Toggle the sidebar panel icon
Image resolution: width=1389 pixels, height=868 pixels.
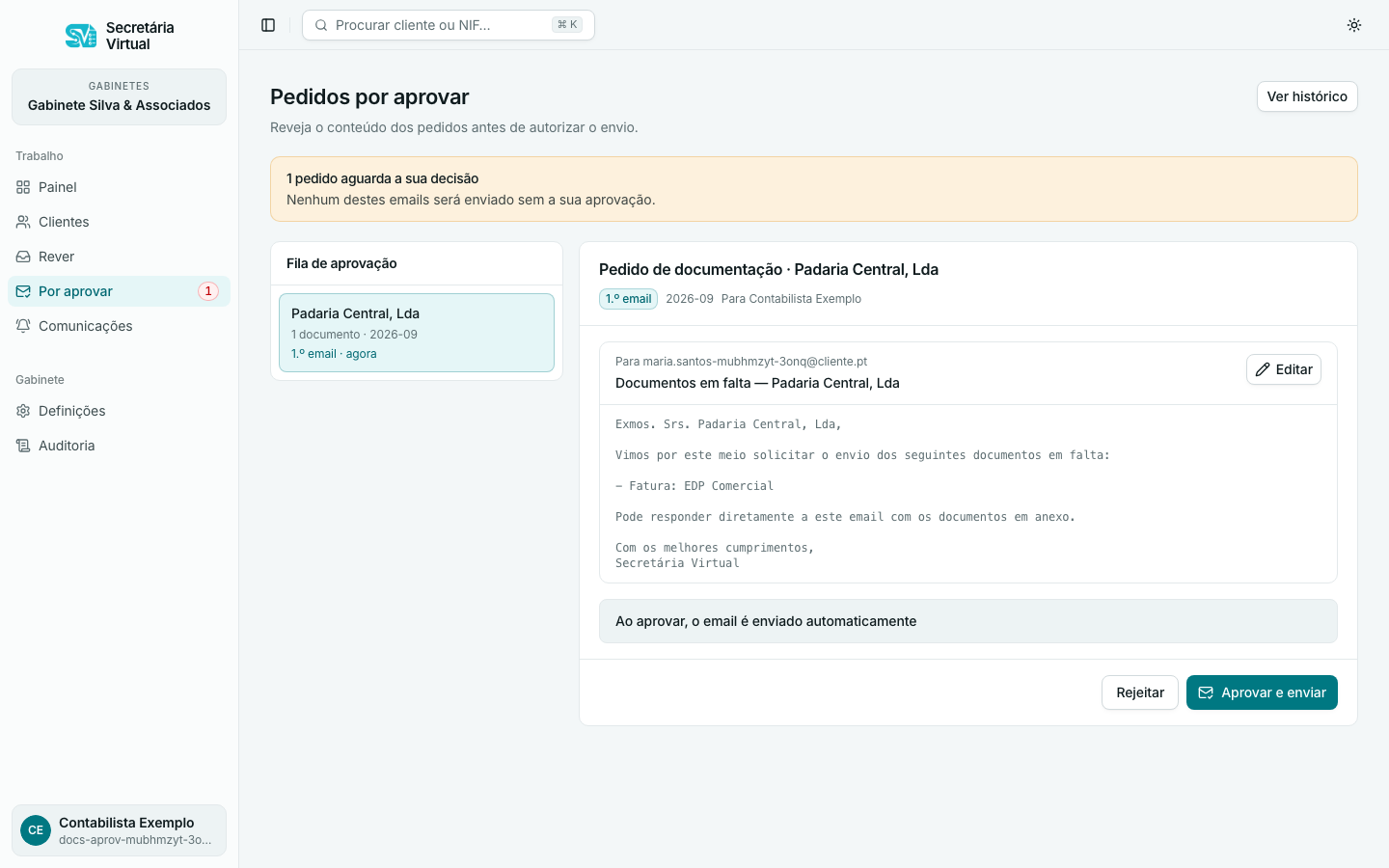coord(268,25)
